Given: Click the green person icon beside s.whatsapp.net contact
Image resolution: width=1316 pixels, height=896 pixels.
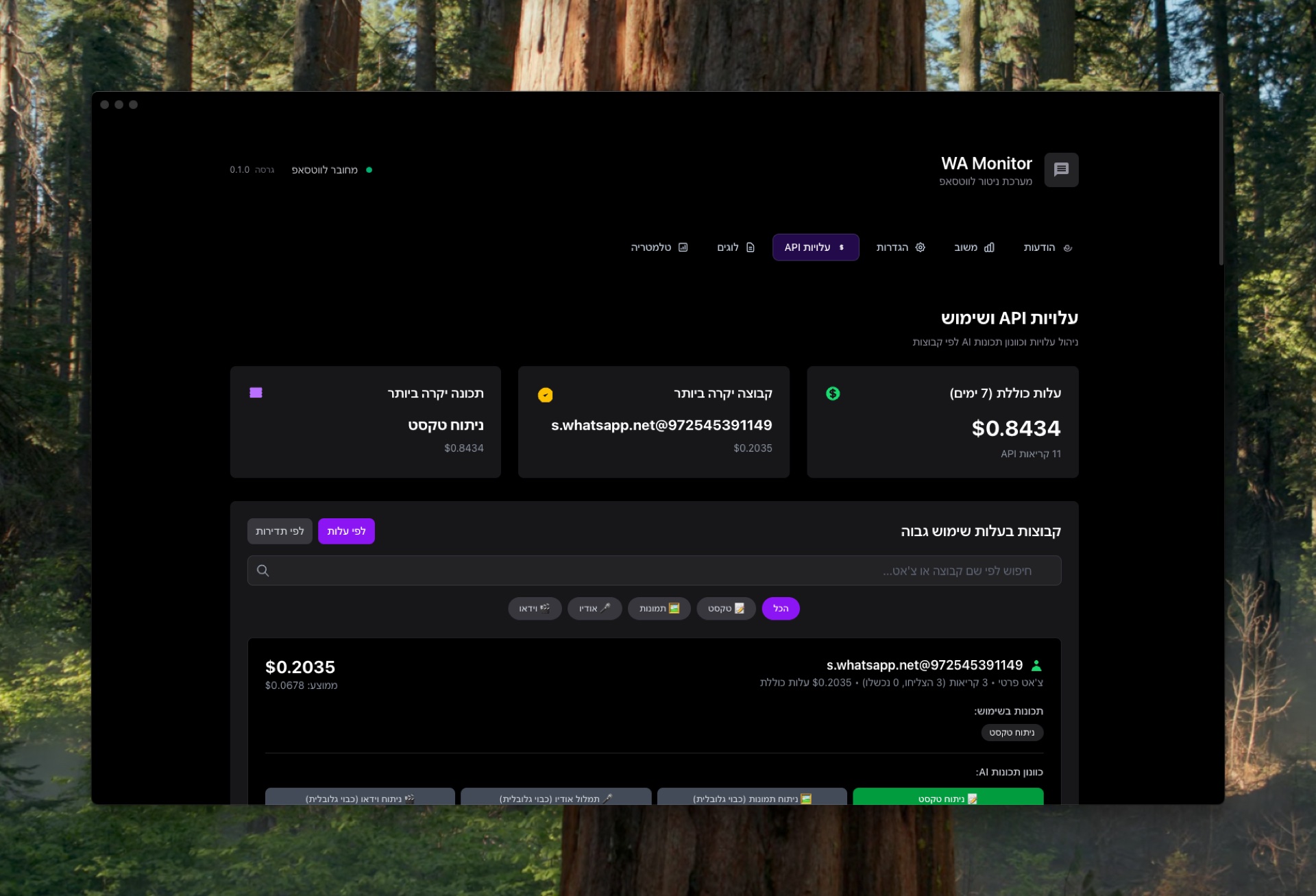Looking at the screenshot, I should point(1036,665).
